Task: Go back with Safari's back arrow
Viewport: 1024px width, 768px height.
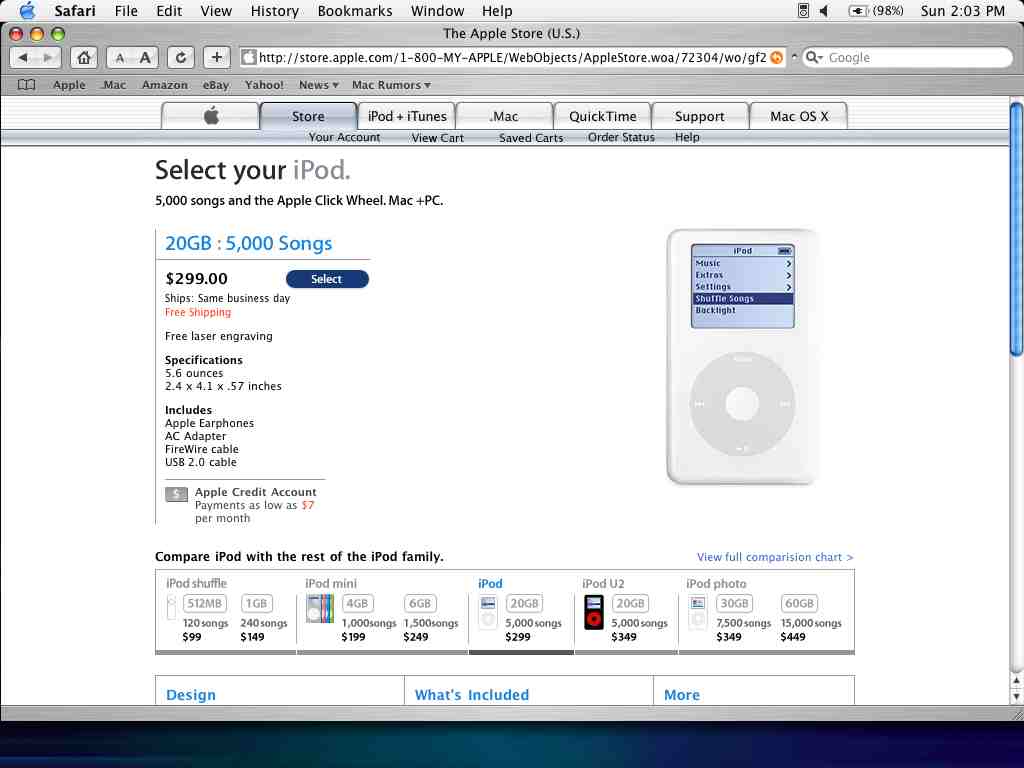Action: [24, 57]
